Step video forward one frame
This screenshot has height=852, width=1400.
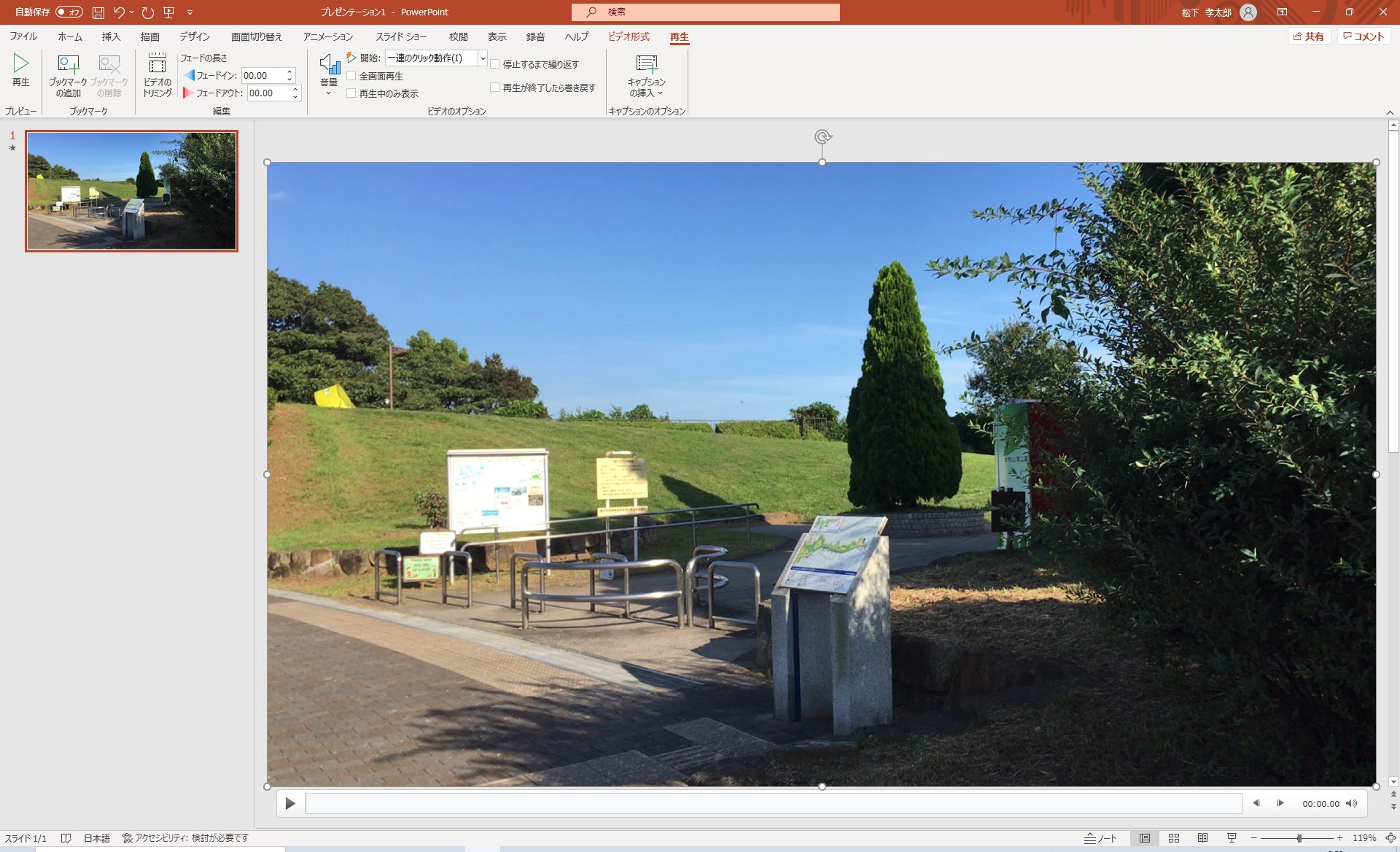tap(1280, 803)
